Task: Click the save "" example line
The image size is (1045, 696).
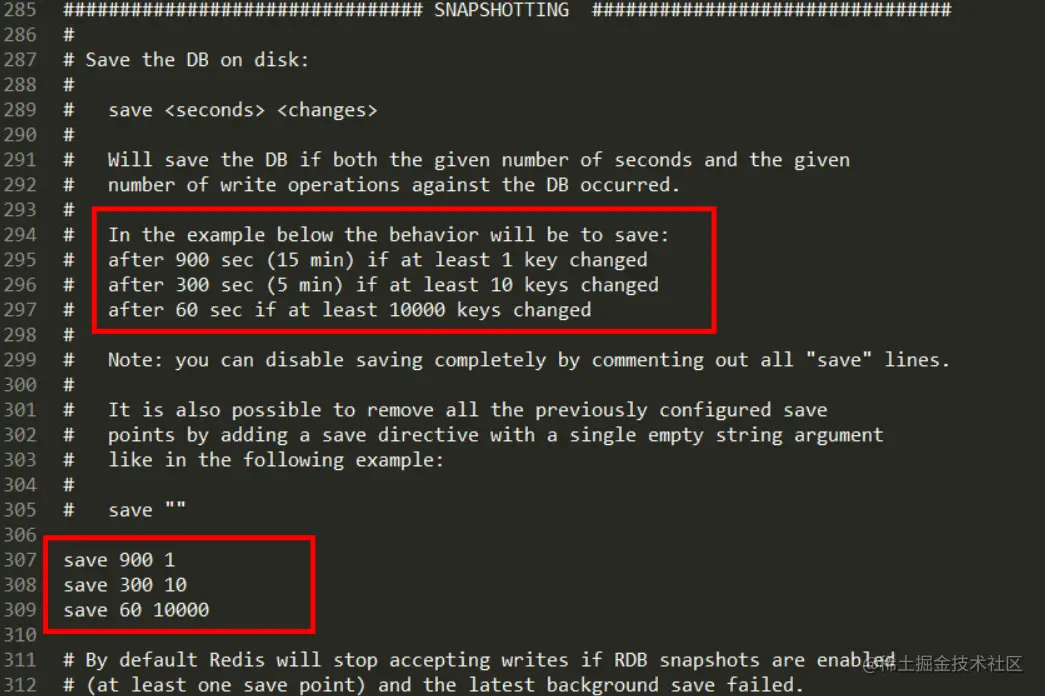Action: (x=147, y=510)
